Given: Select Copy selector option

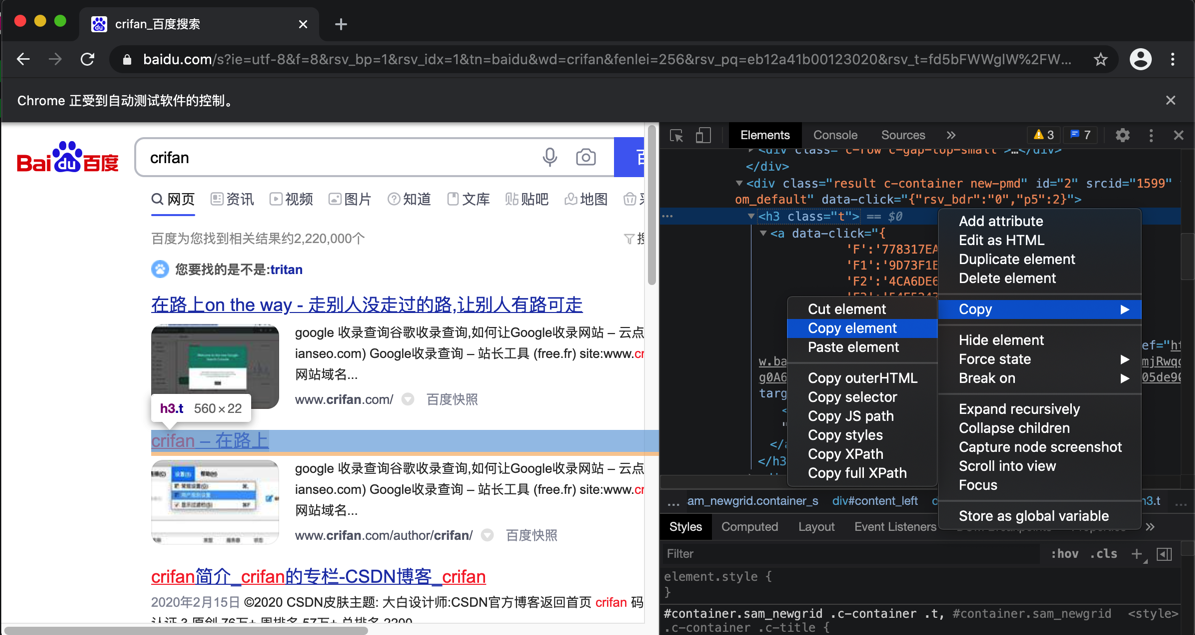Looking at the screenshot, I should point(862,397).
